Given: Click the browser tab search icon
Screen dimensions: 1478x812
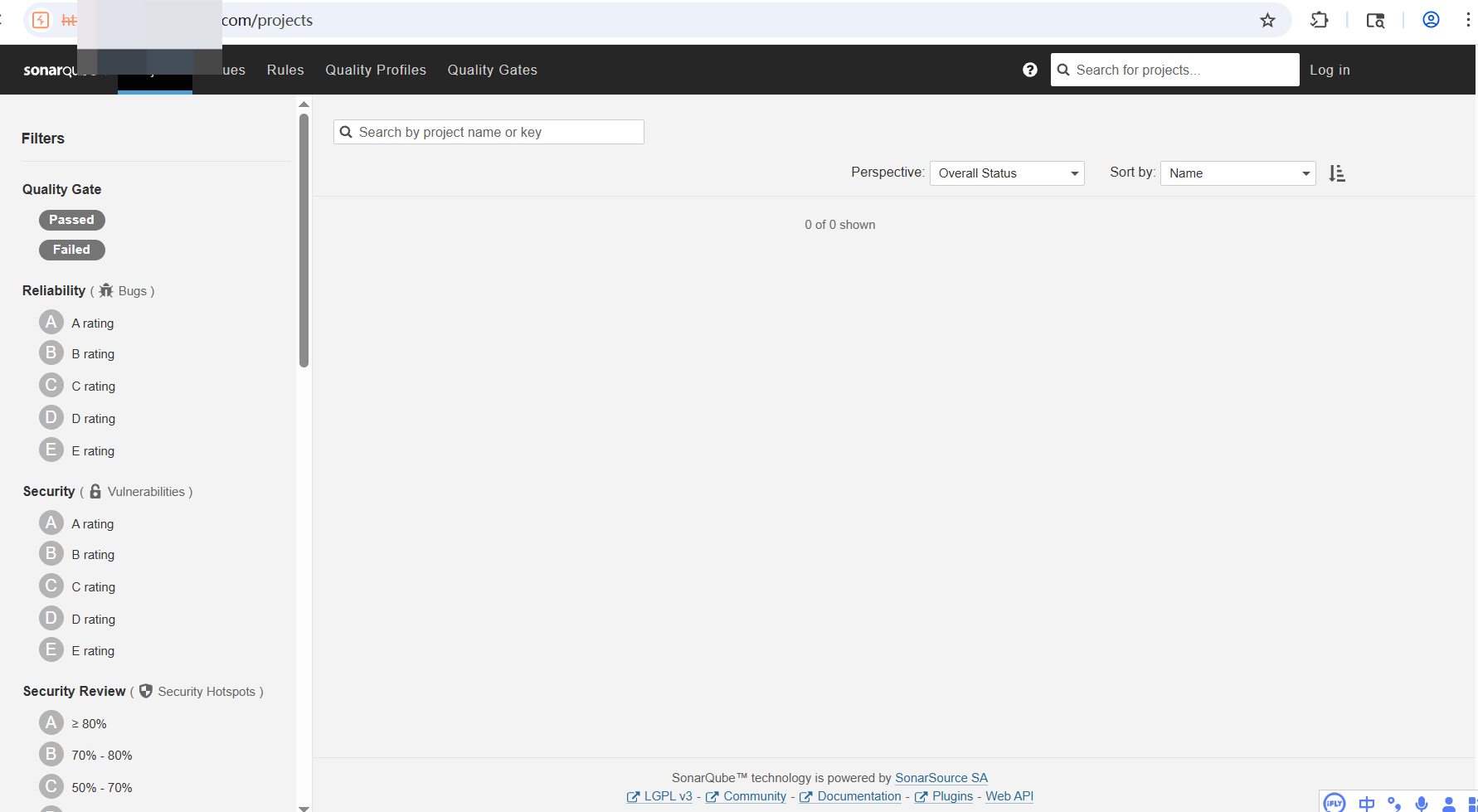Looking at the screenshot, I should [x=1375, y=20].
